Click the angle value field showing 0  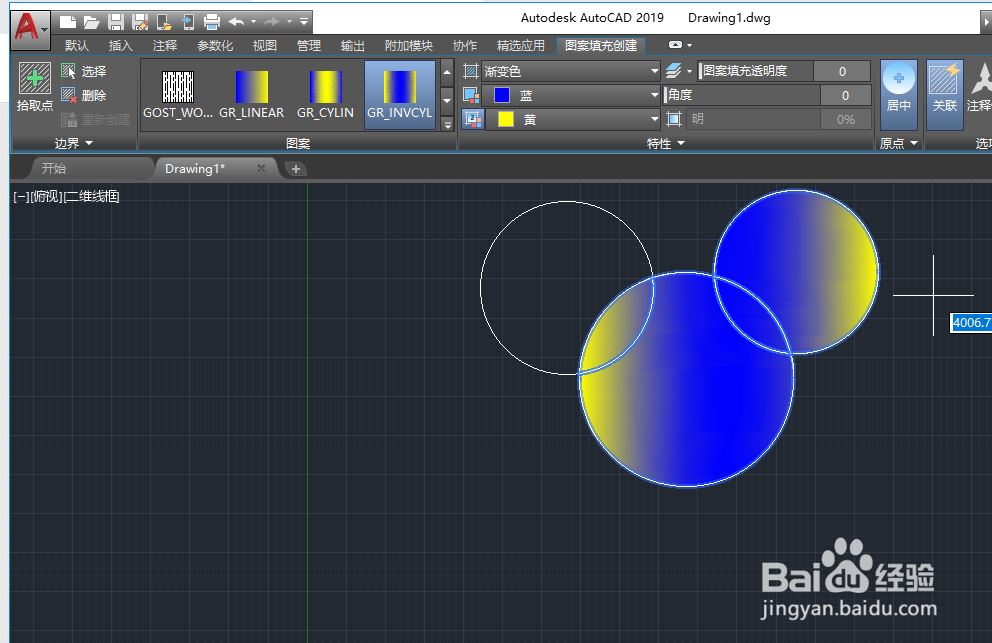845,96
